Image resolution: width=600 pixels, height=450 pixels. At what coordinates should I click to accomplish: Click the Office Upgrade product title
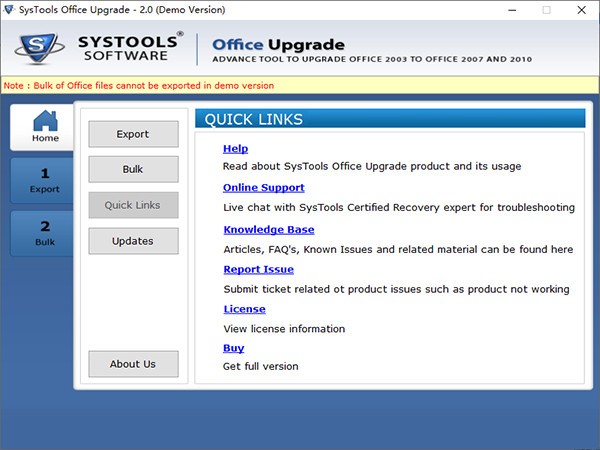coord(279,45)
